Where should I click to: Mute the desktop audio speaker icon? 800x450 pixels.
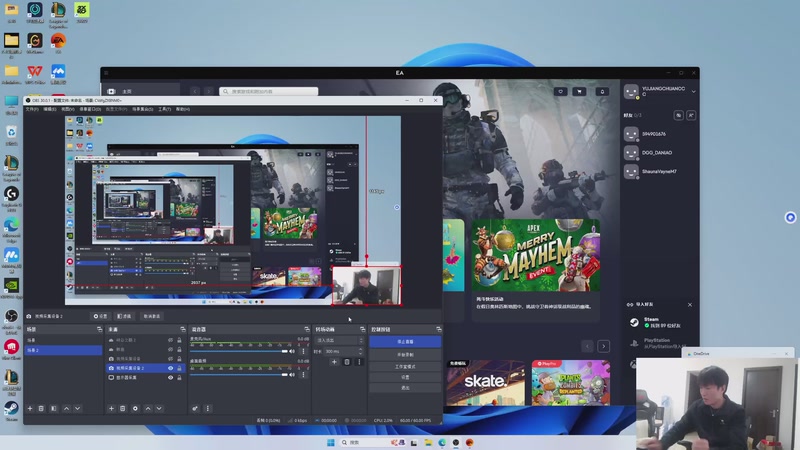point(292,374)
